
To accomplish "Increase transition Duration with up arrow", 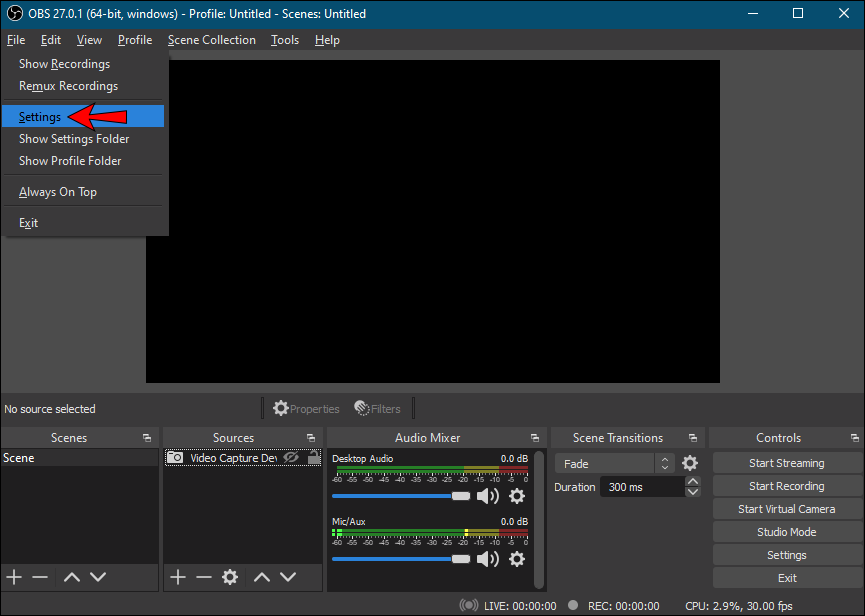I will [x=693, y=482].
